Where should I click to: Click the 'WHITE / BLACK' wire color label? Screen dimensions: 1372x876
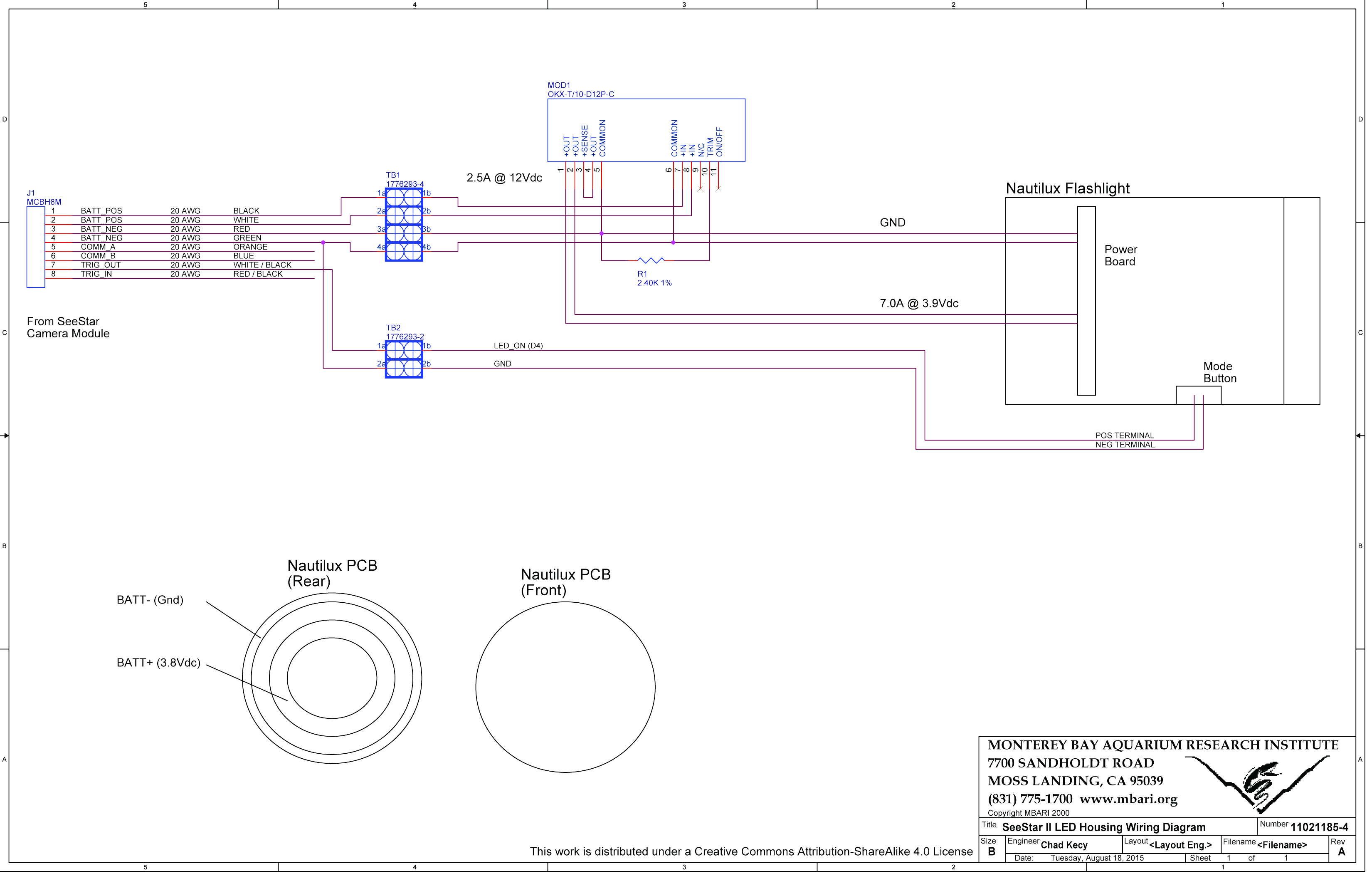click(x=262, y=265)
